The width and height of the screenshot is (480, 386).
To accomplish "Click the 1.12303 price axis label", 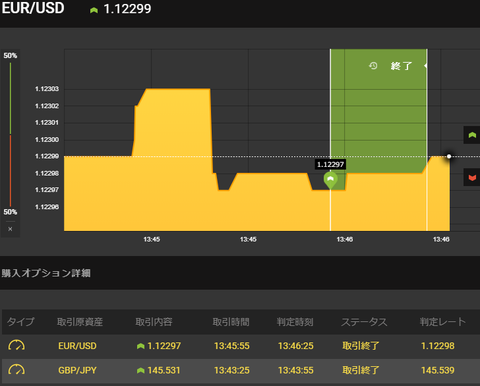I will click(x=47, y=89).
